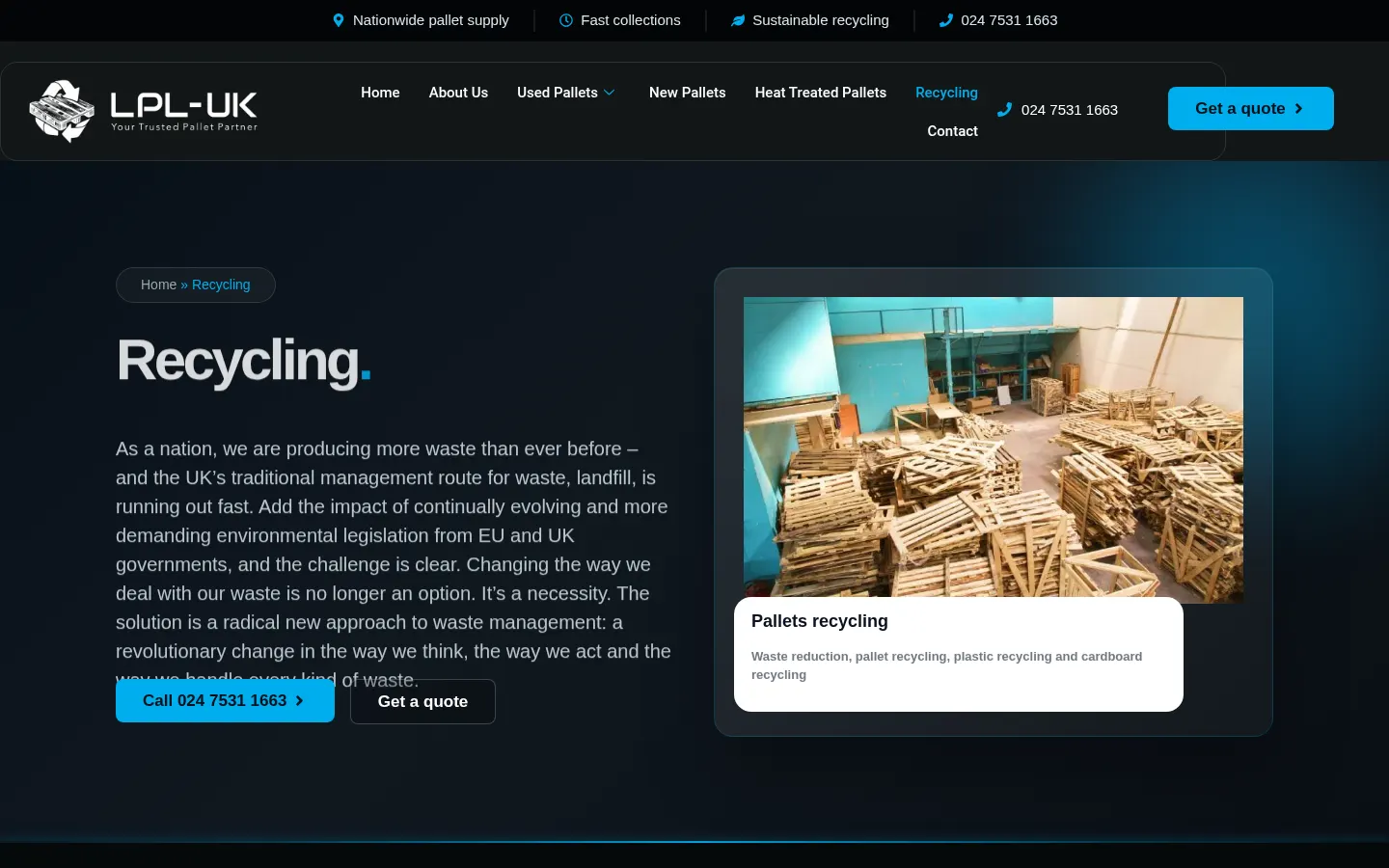
Task: Click the Pallets recycling card heading
Action: (820, 621)
